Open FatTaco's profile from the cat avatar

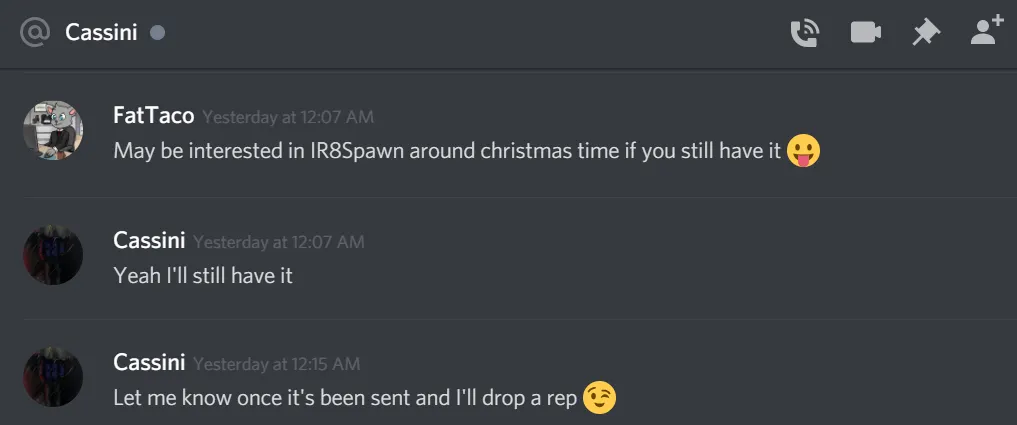pyautogui.click(x=53, y=130)
